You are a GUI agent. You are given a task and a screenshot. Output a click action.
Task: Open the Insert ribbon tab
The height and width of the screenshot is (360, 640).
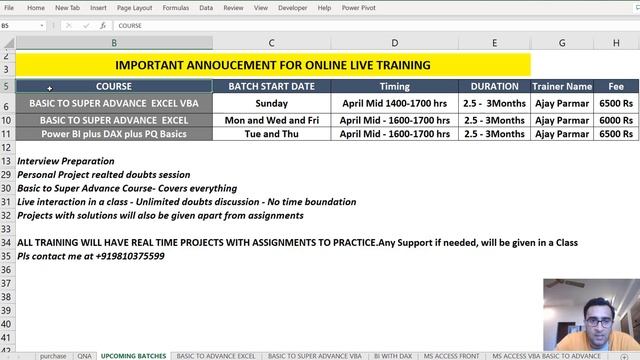[x=98, y=8]
